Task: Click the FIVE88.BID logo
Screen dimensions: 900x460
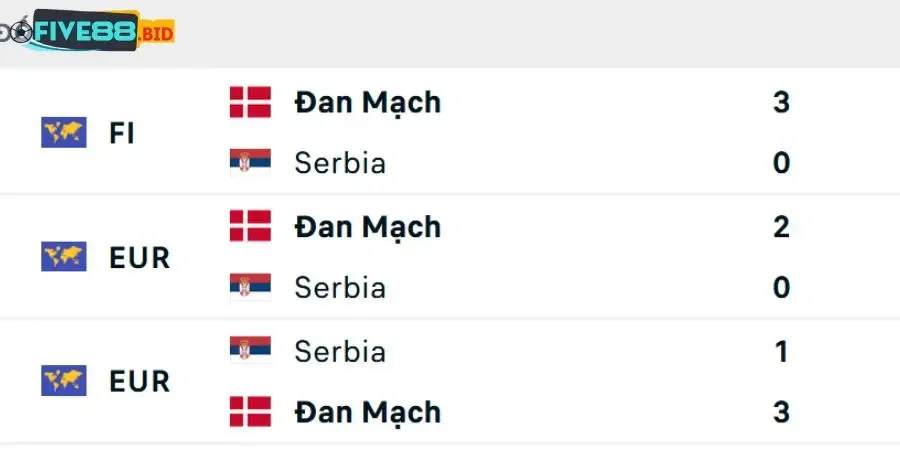Action: (88, 31)
